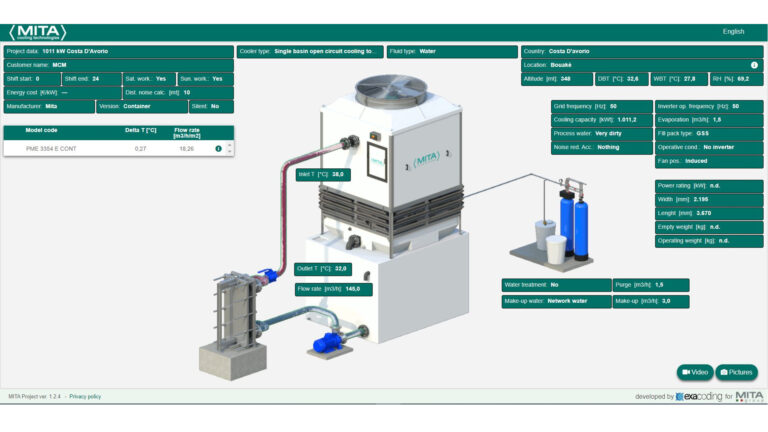Screen dimensions: 768x432
Task: Click the tower control panel door
Action: (x=376, y=162)
